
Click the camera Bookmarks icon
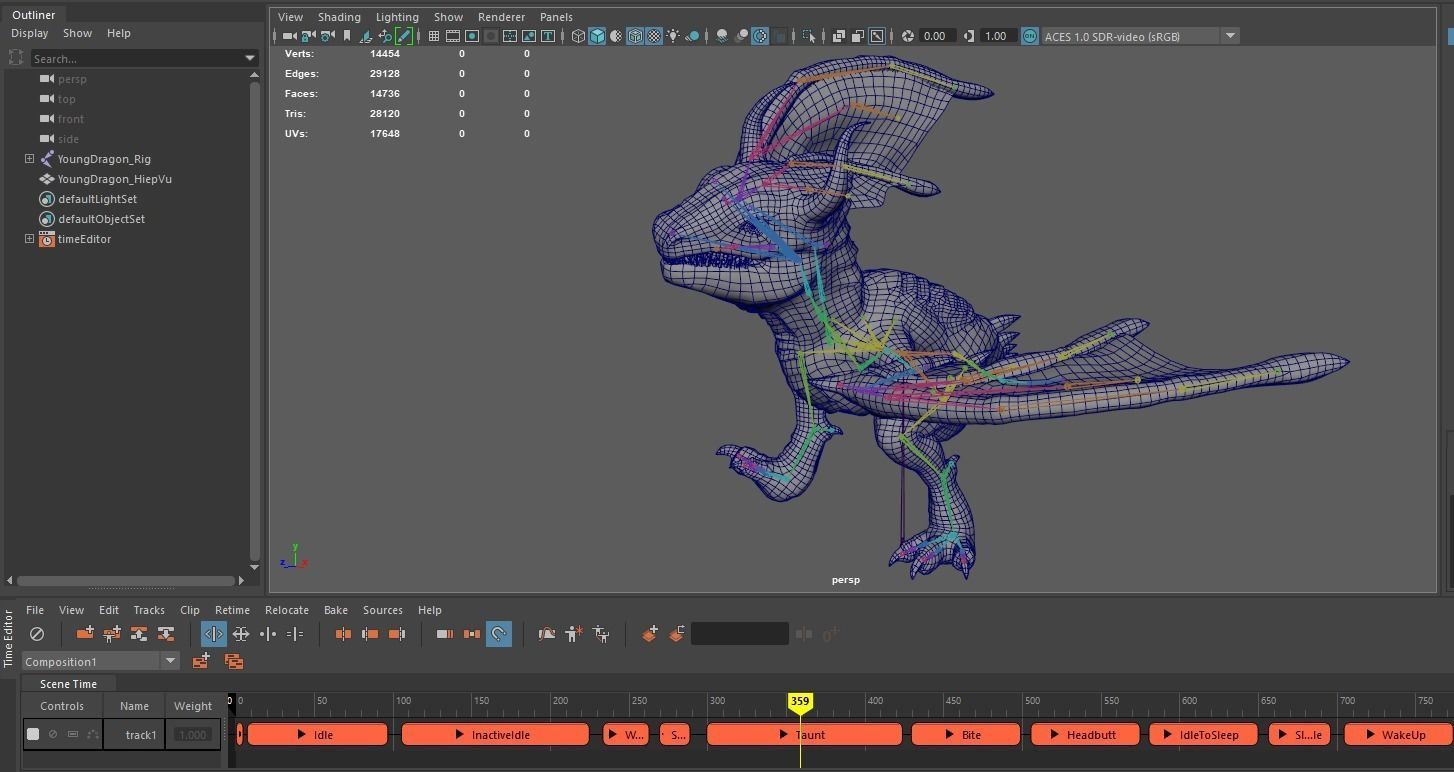[347, 36]
